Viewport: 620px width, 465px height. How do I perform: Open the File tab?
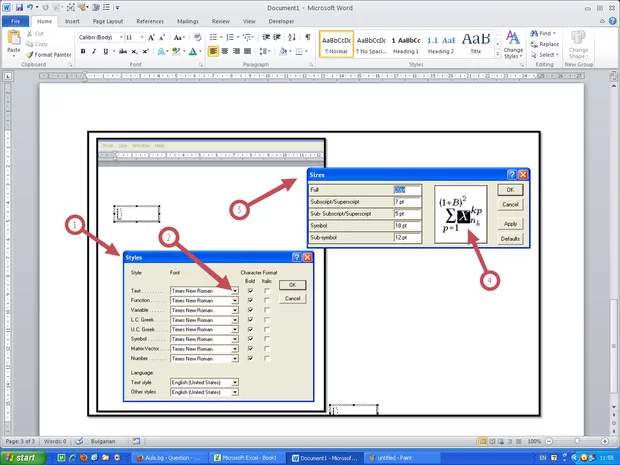point(15,21)
